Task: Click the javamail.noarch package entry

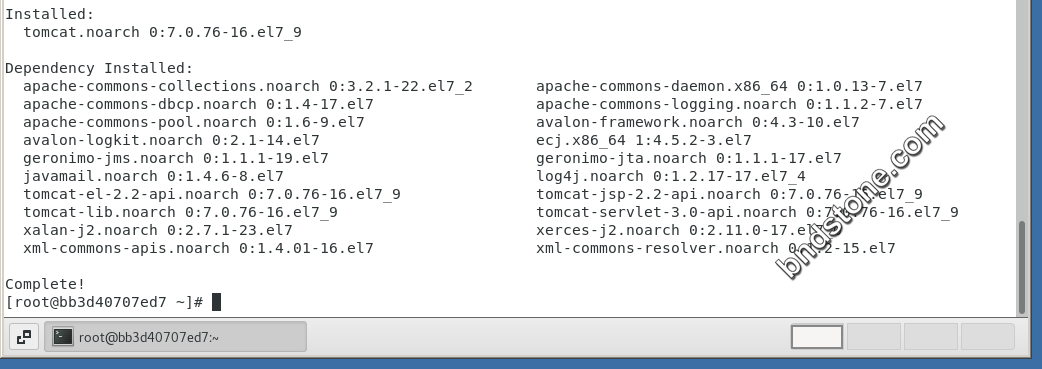Action: tap(153, 176)
